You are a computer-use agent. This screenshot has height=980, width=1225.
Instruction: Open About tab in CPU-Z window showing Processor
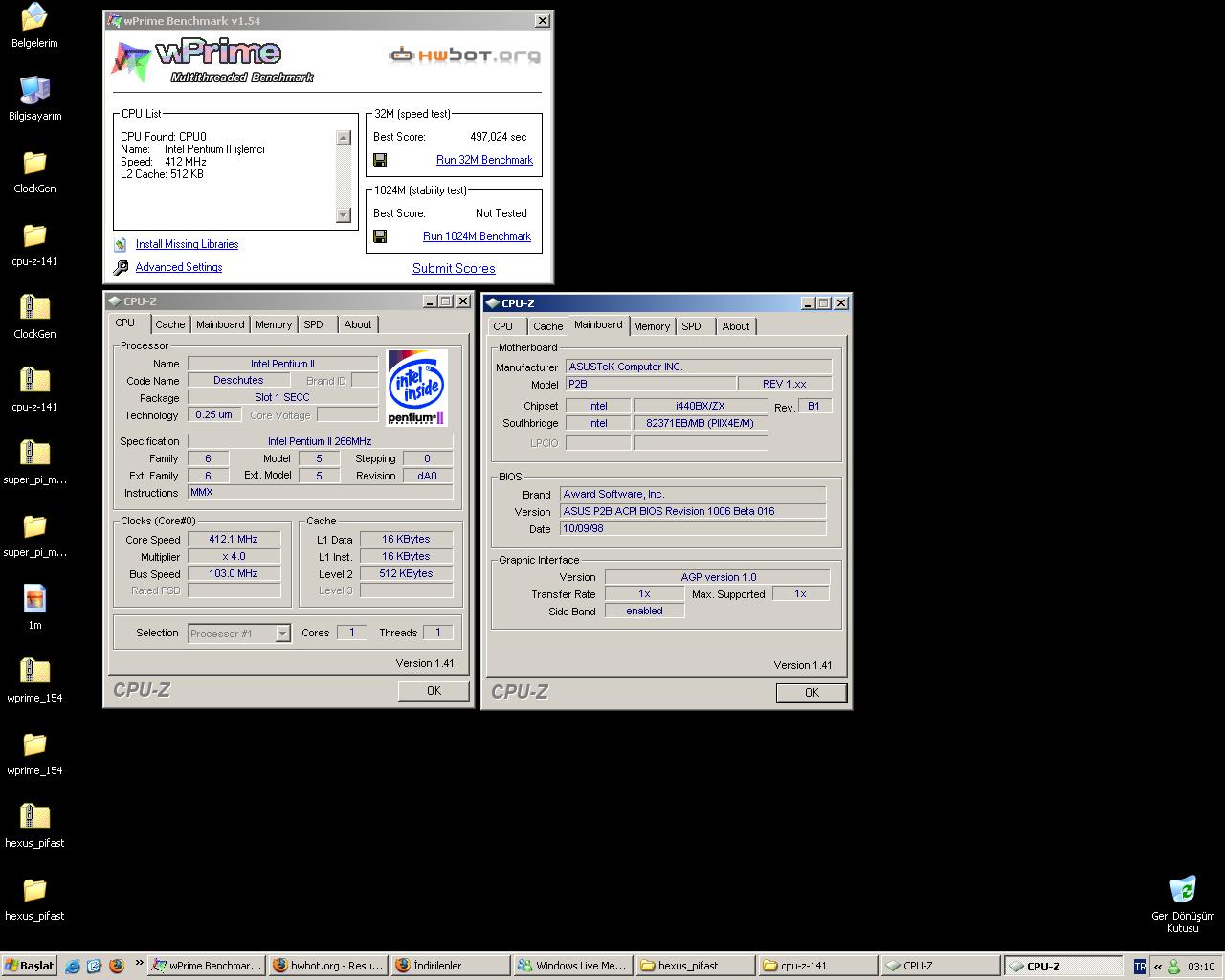(x=358, y=324)
